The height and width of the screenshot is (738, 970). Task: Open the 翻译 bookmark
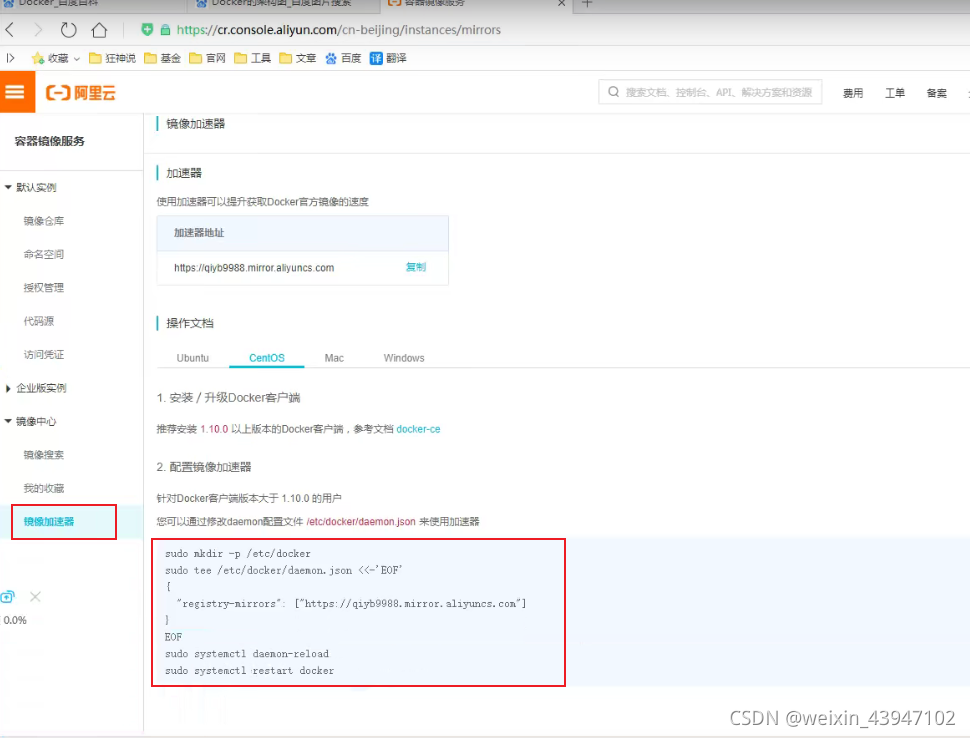388,58
